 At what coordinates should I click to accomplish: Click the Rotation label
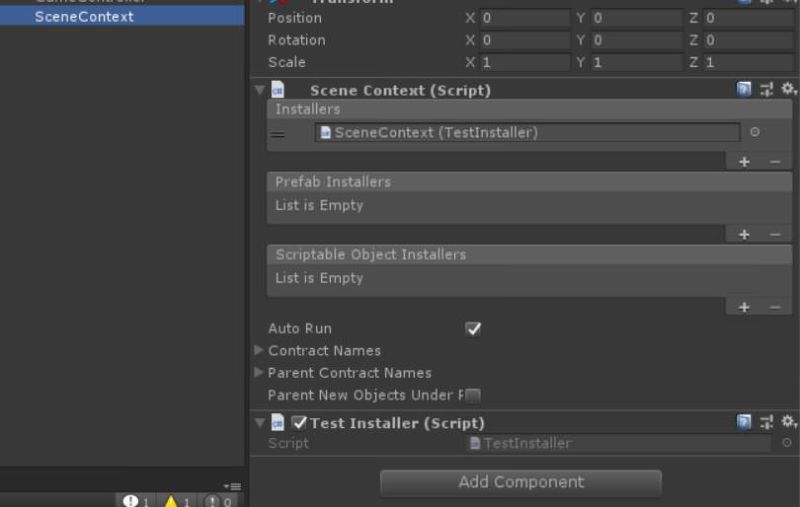click(296, 40)
